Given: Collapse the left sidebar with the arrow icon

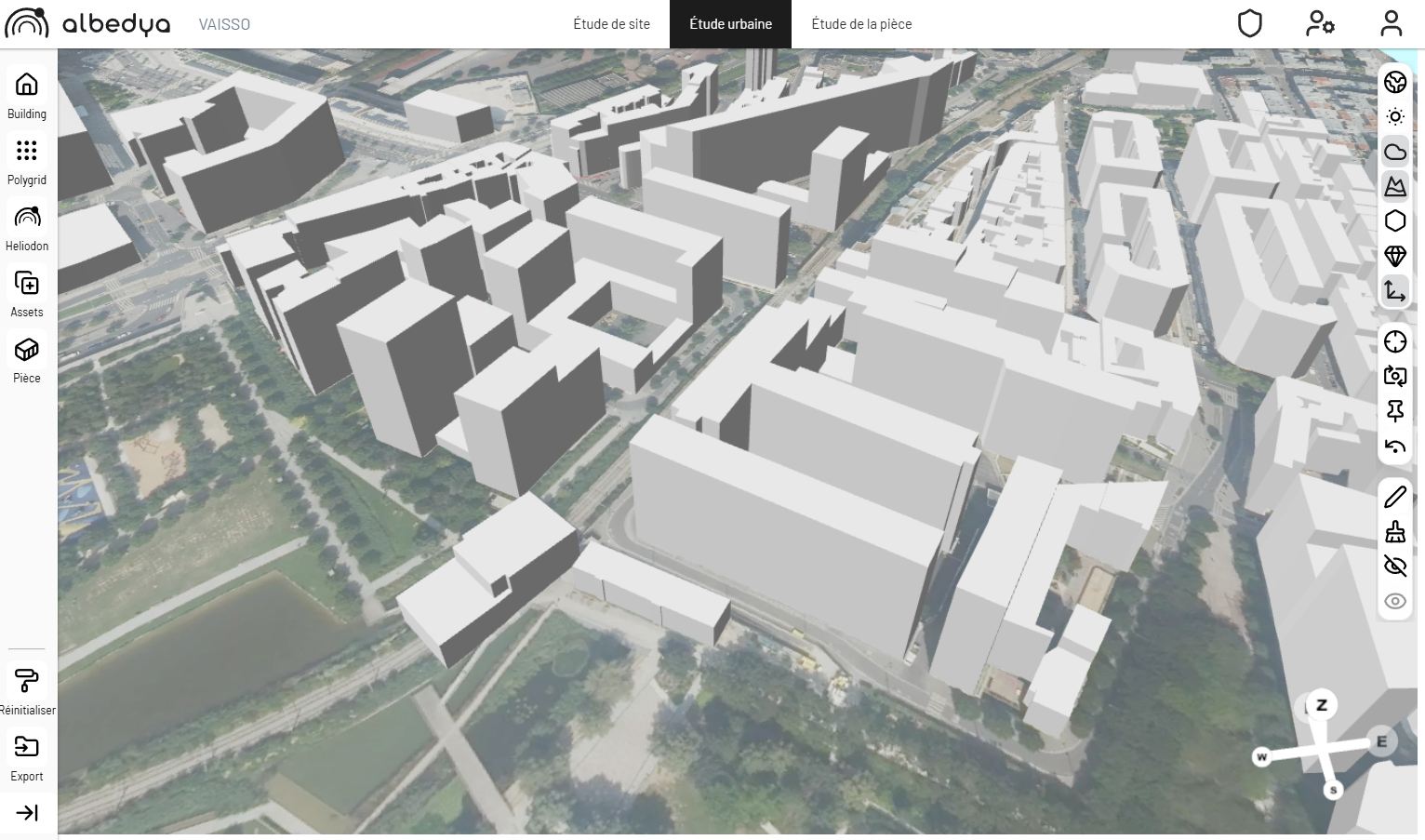Looking at the screenshot, I should pos(27,813).
